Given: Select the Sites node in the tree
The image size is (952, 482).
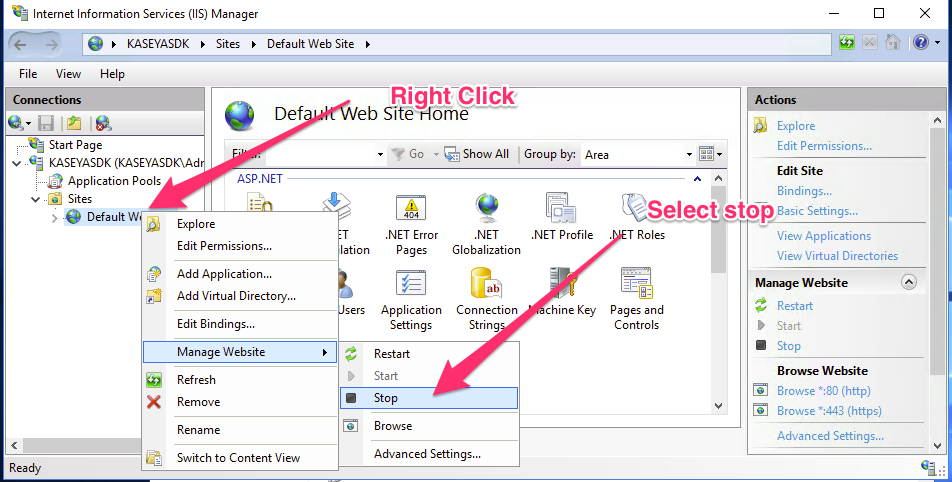Looking at the screenshot, I should (x=80, y=199).
